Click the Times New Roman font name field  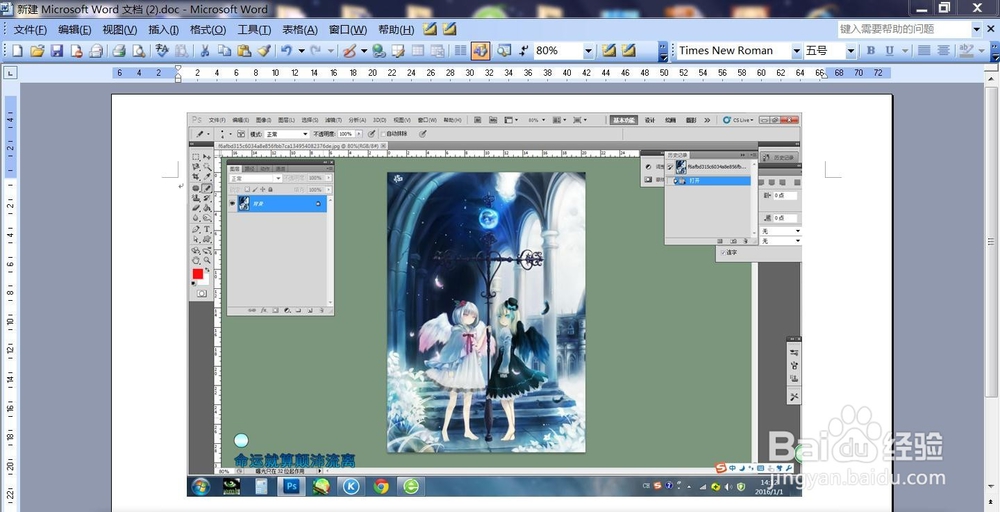(x=733, y=51)
